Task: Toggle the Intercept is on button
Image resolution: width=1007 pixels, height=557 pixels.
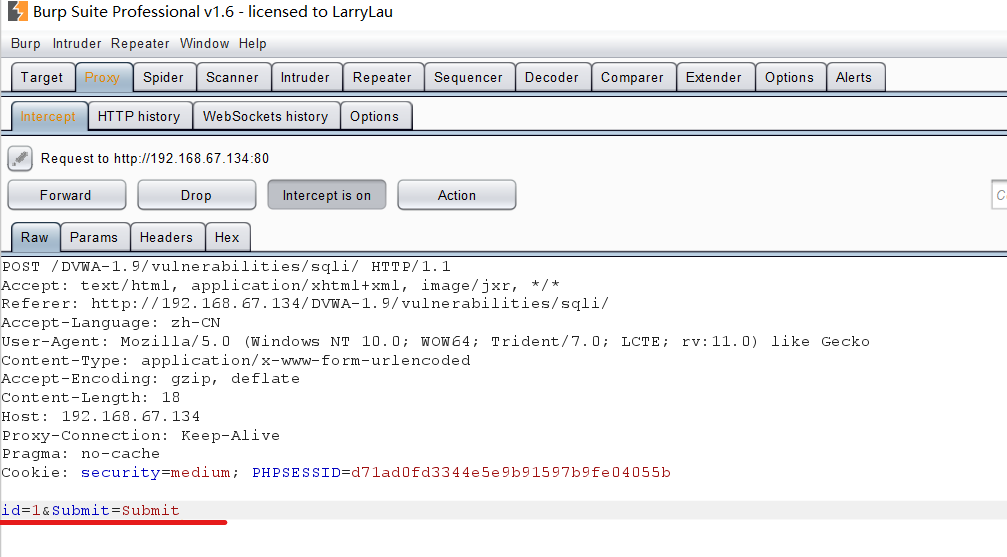Action: point(327,195)
